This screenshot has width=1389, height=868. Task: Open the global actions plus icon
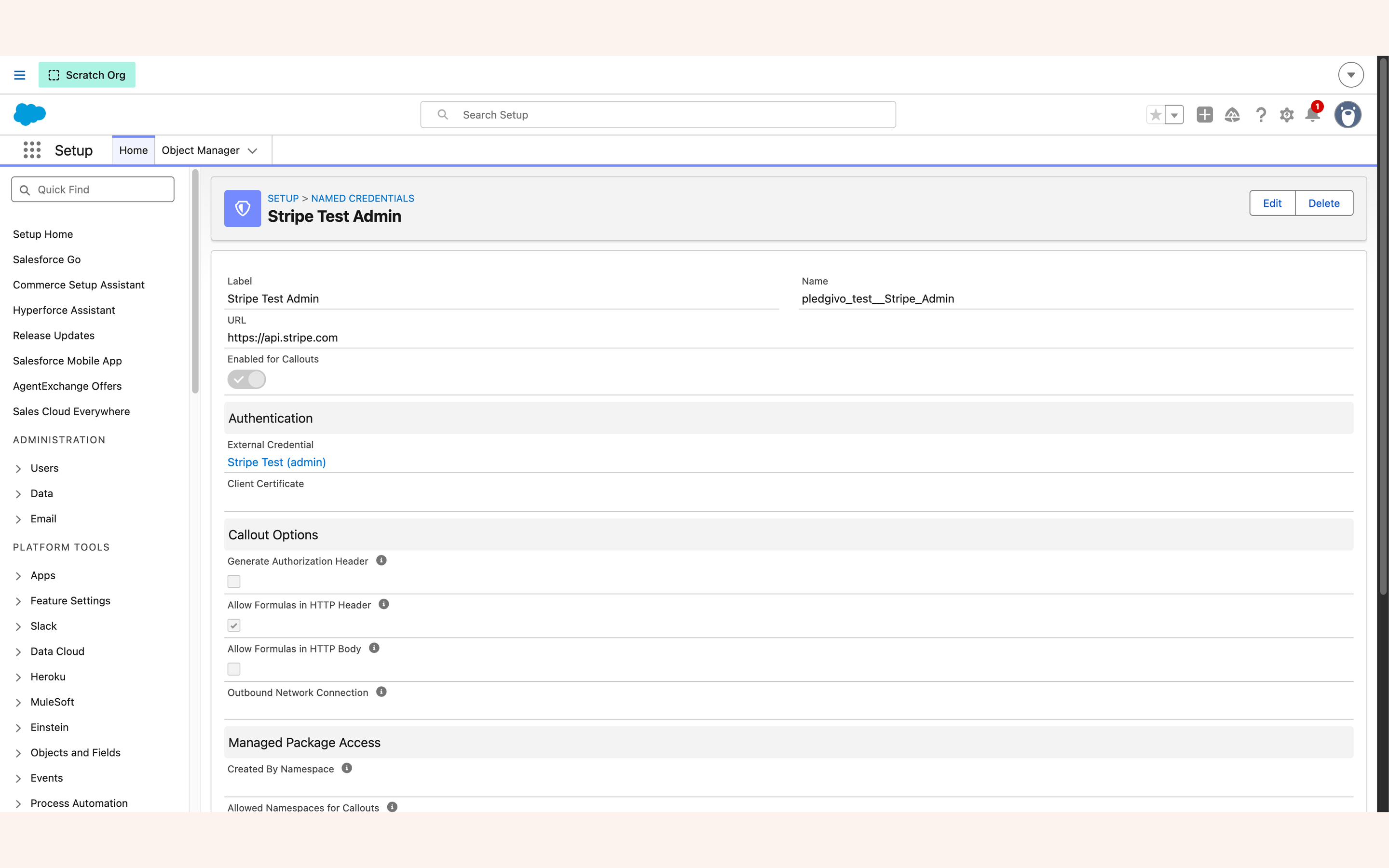click(1205, 115)
